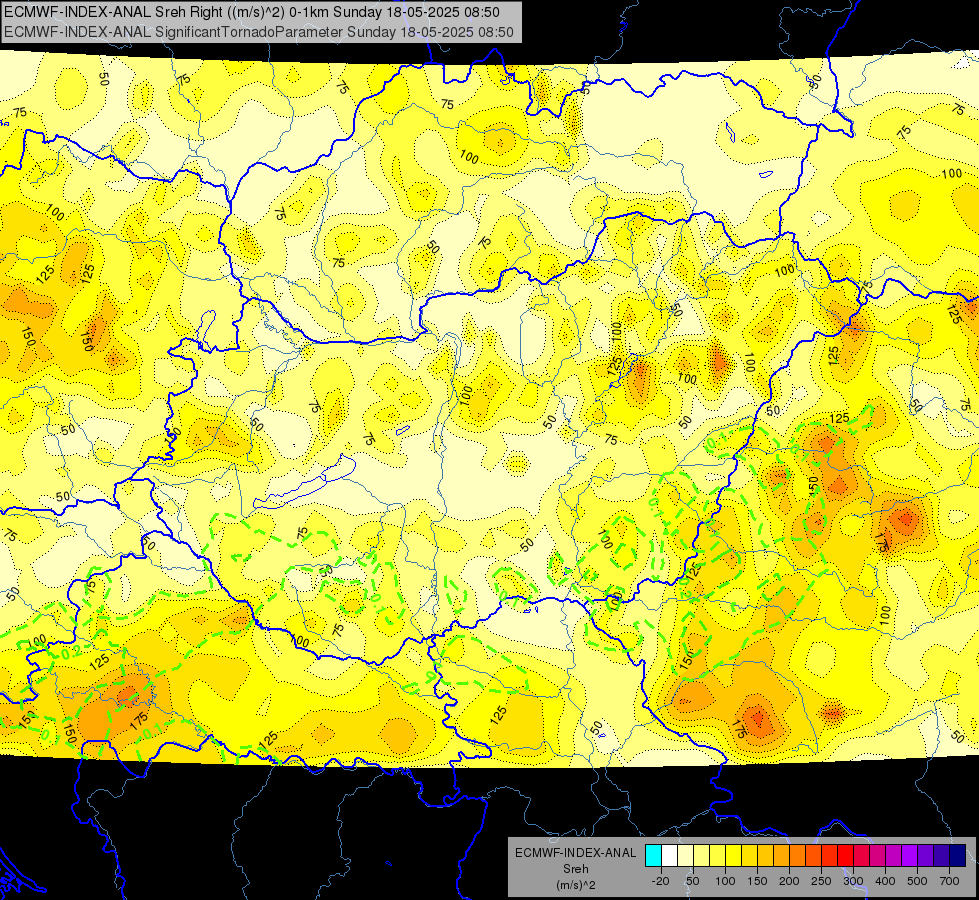Click the 'Sreh' label in the legend box
Image resolution: width=979 pixels, height=900 pixels.
[576, 869]
